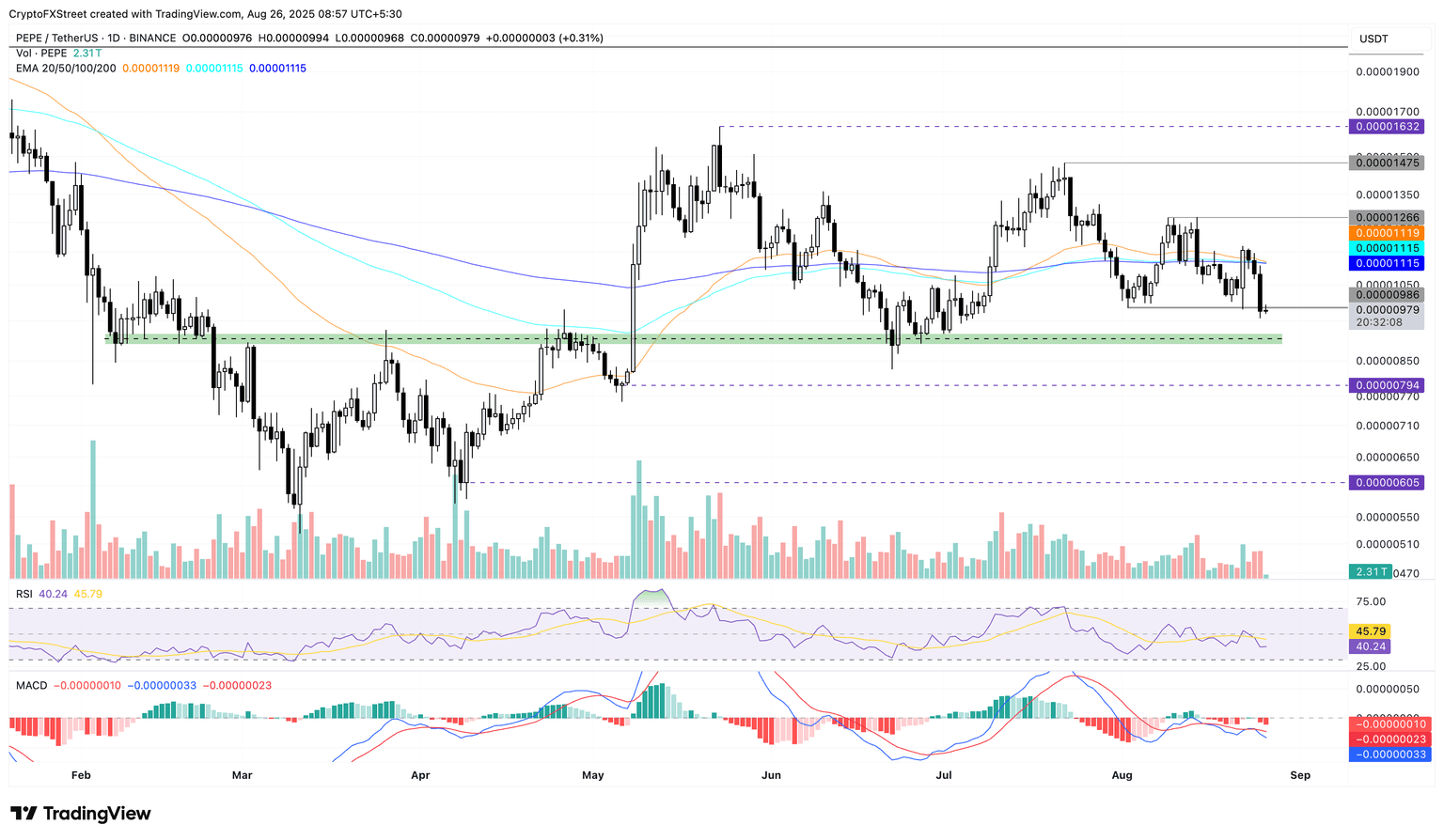Select the 0.00001632 purple price label
This screenshot has height=840, width=1444.
pyautogui.click(x=1386, y=126)
